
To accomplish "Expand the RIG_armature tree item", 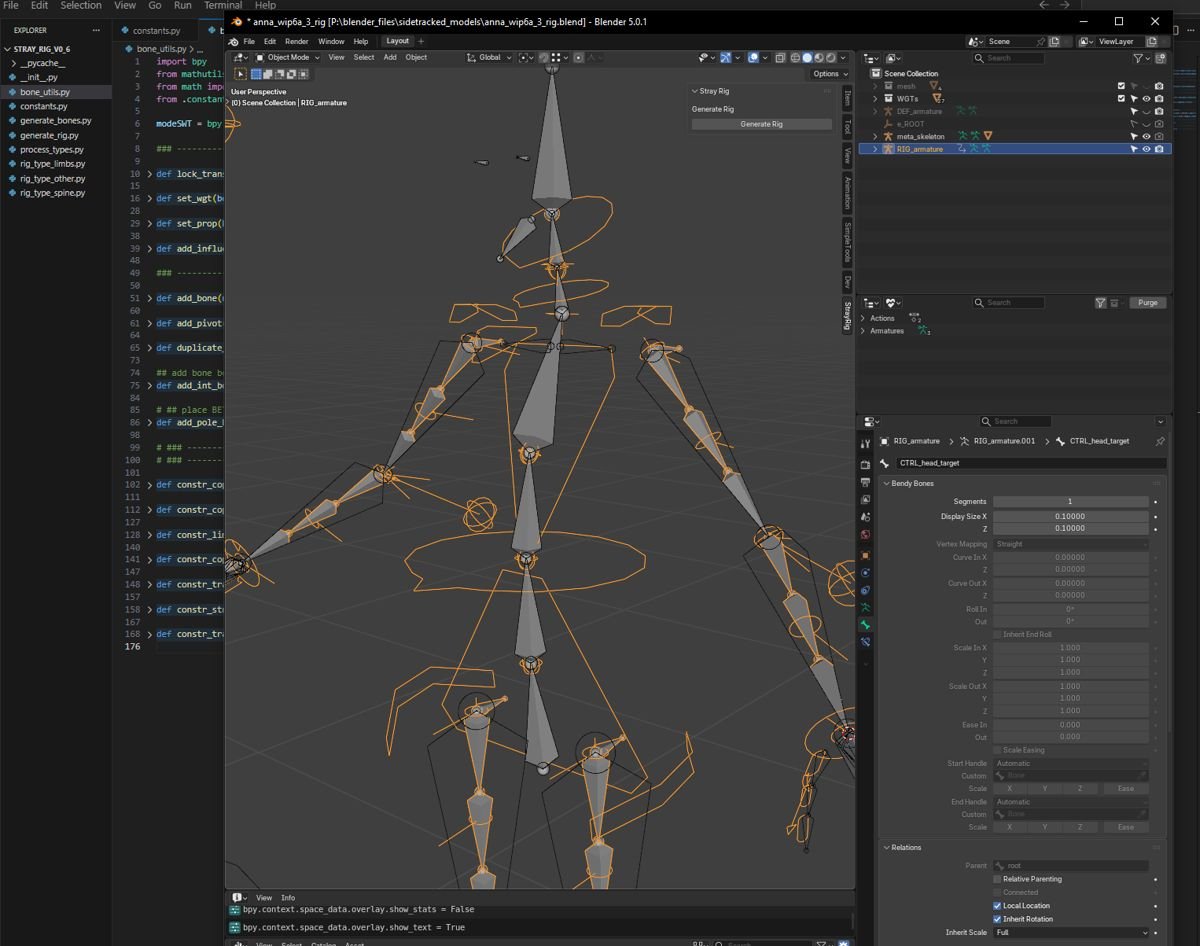I will point(875,149).
